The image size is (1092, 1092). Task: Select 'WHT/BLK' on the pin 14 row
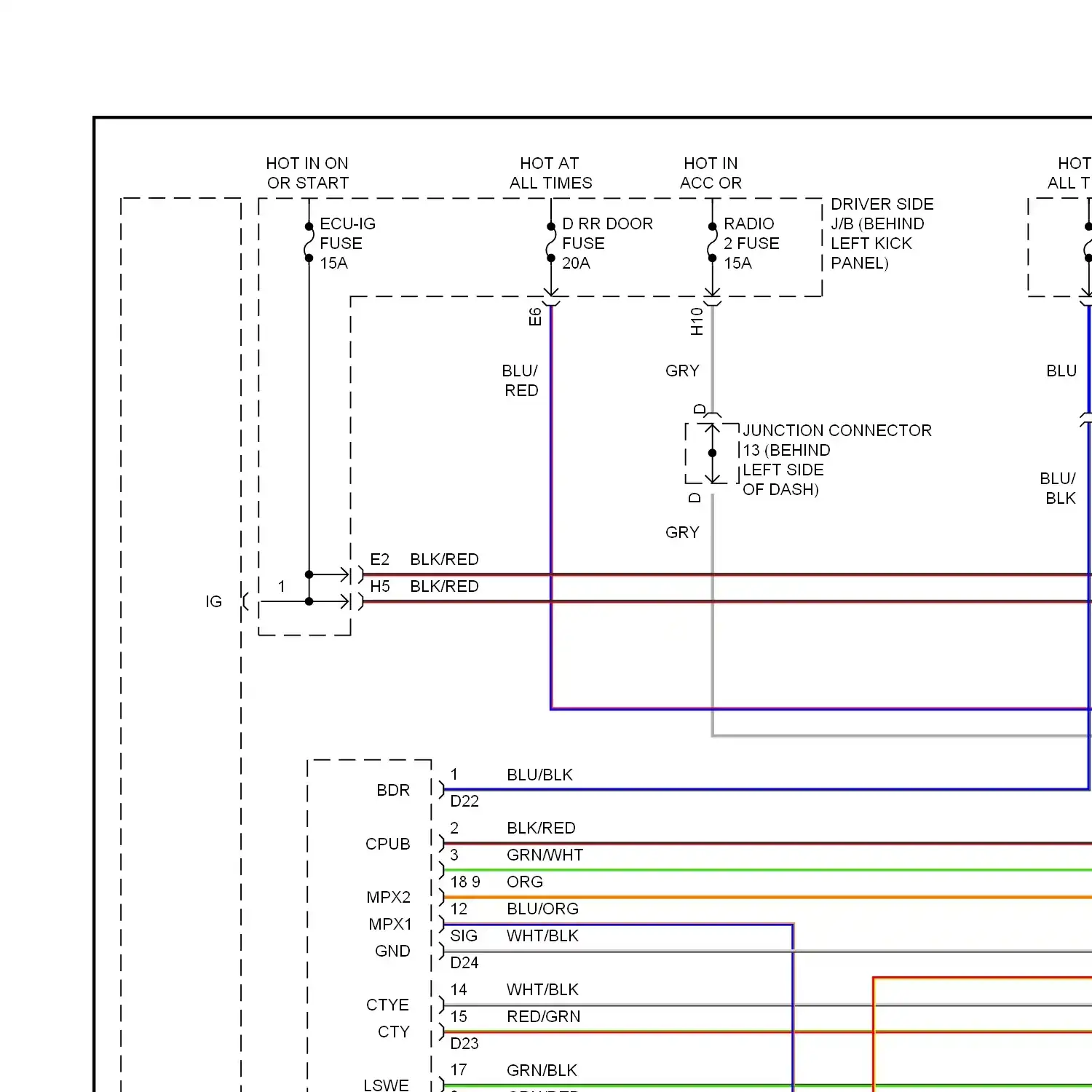click(x=543, y=990)
